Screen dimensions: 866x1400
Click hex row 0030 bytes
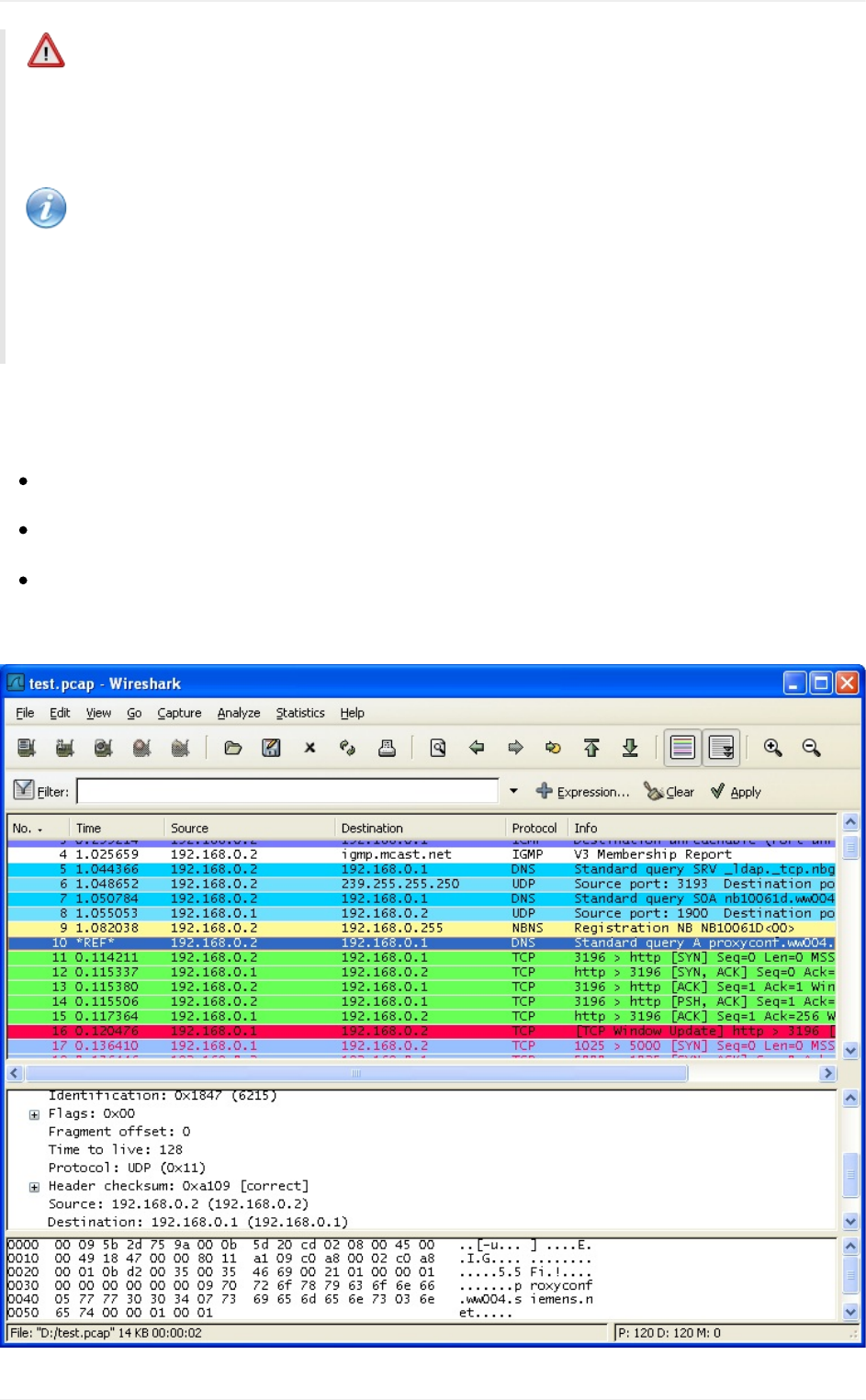(x=245, y=1286)
